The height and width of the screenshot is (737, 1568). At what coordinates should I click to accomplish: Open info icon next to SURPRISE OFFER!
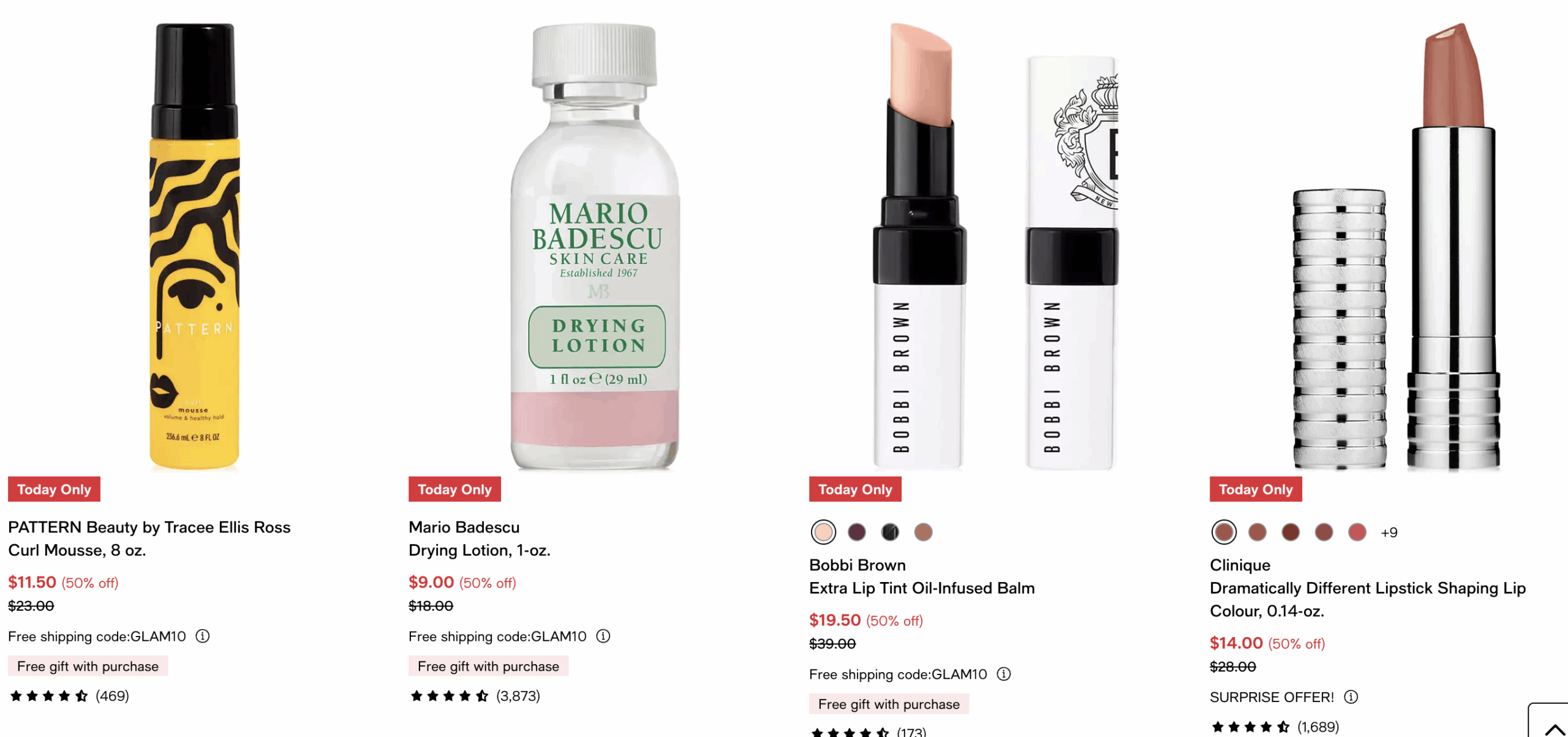(x=1351, y=697)
